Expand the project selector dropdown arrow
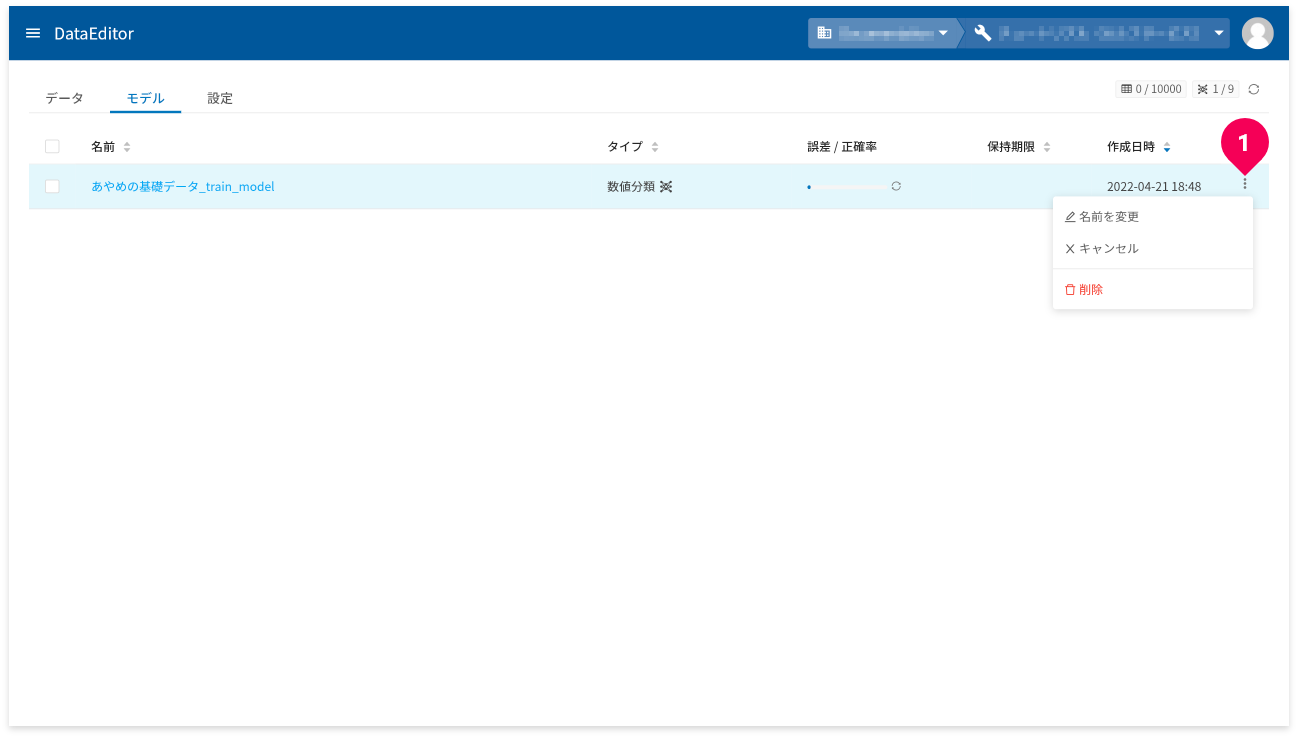The width and height of the screenshot is (1298, 738). tap(1219, 33)
